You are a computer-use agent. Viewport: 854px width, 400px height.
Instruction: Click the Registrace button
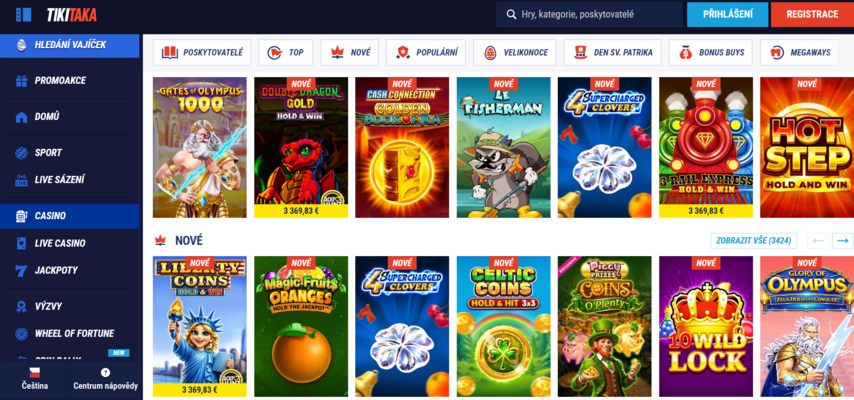[812, 15]
